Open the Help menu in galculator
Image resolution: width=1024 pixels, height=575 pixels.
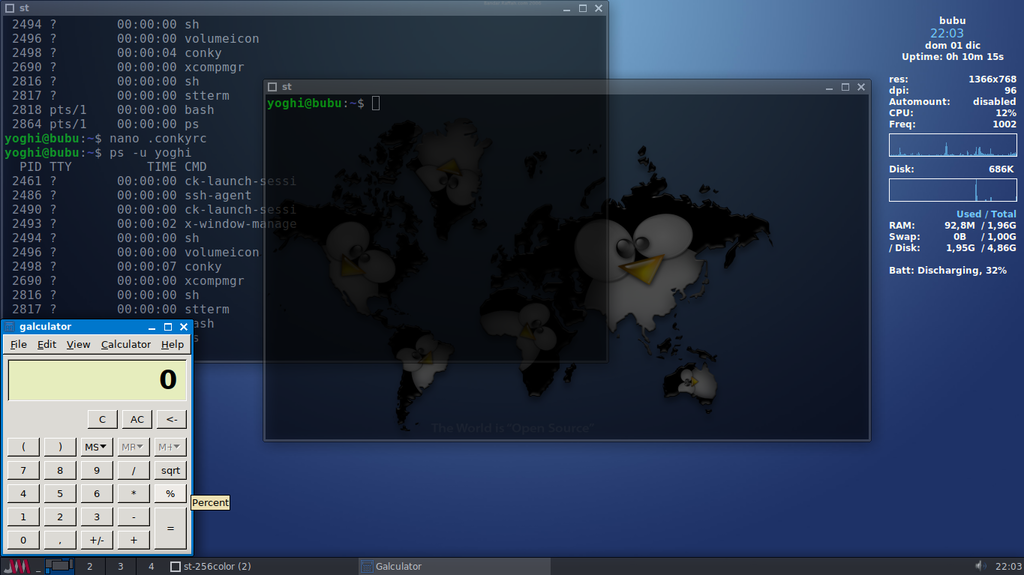coord(172,344)
